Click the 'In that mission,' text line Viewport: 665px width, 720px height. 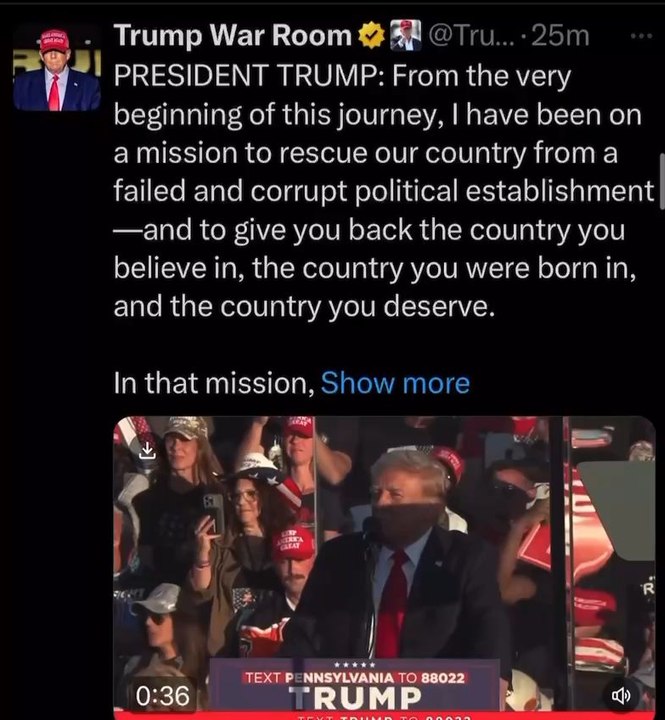(214, 382)
